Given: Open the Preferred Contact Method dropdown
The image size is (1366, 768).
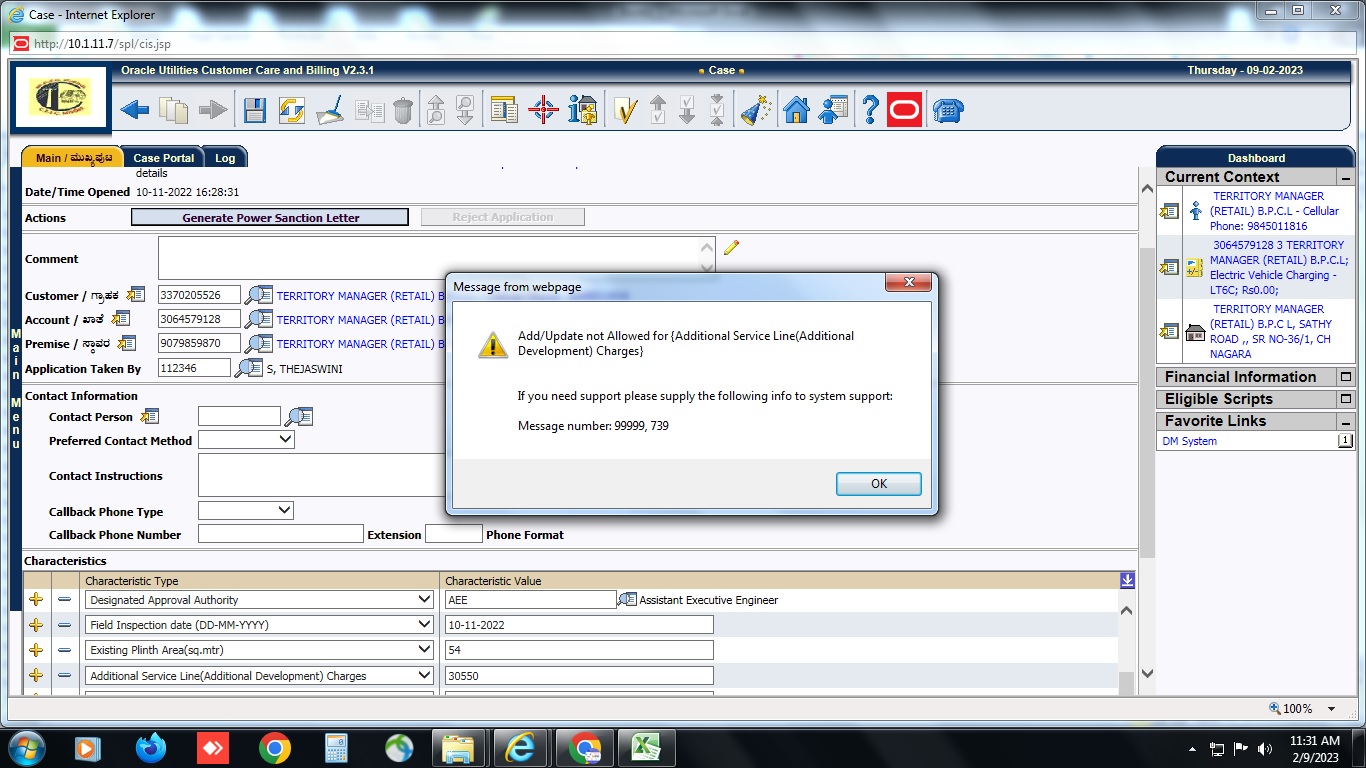Looking at the screenshot, I should (246, 439).
